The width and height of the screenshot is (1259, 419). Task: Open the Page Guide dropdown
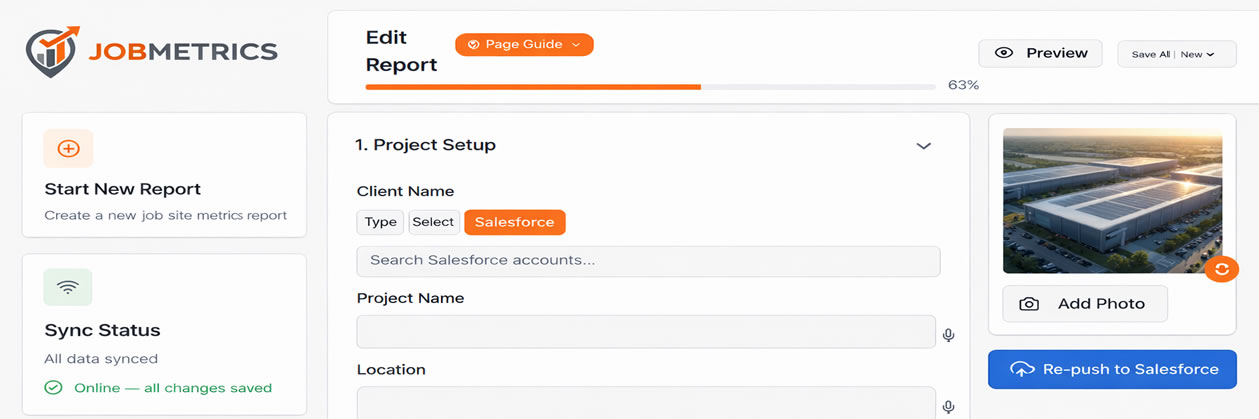pyautogui.click(x=524, y=45)
